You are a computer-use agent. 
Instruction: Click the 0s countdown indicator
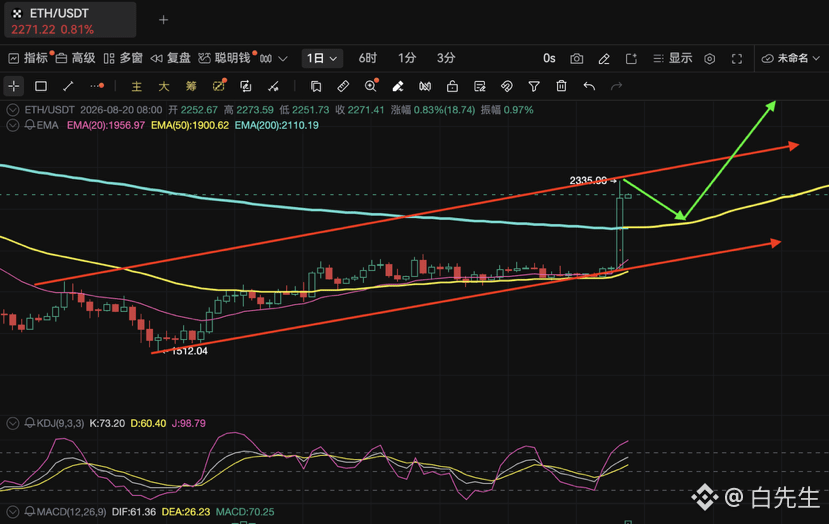point(549,58)
